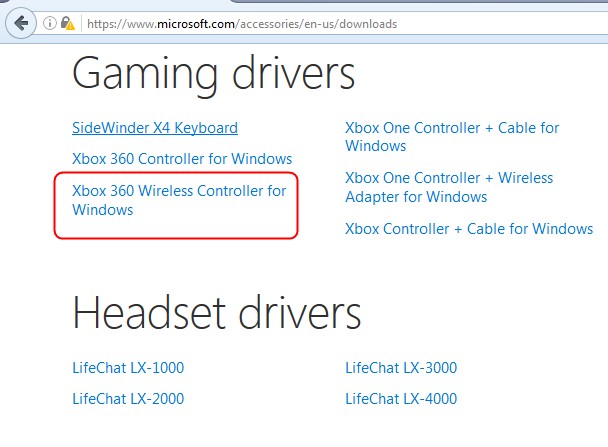Open LifeChat LX-1000 driver link

point(128,368)
